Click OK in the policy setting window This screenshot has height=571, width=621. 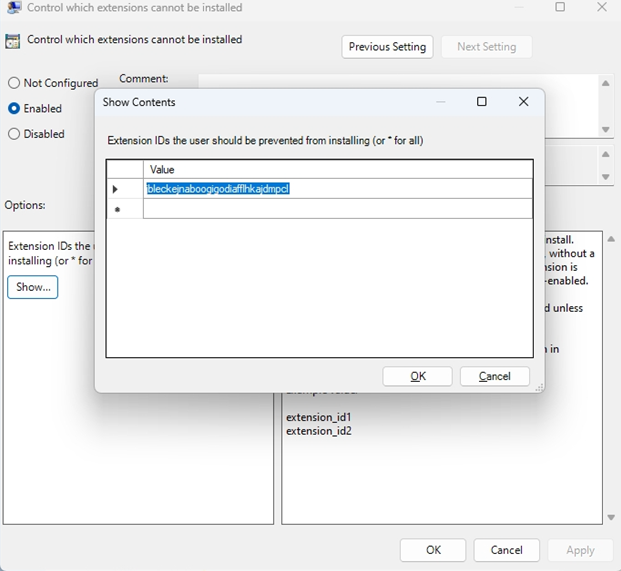coord(433,550)
